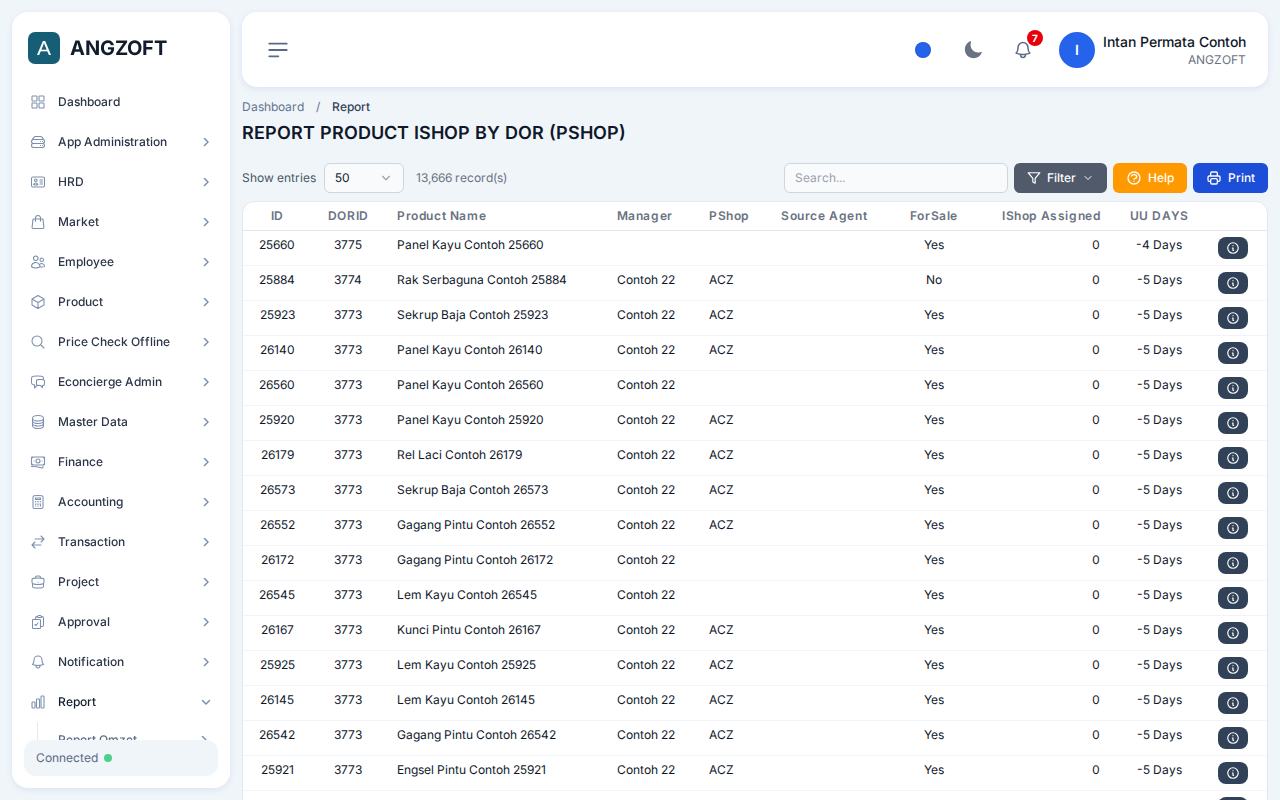Image resolution: width=1280 pixels, height=800 pixels.
Task: Click the hamburger menu icon in header
Action: coord(278,50)
